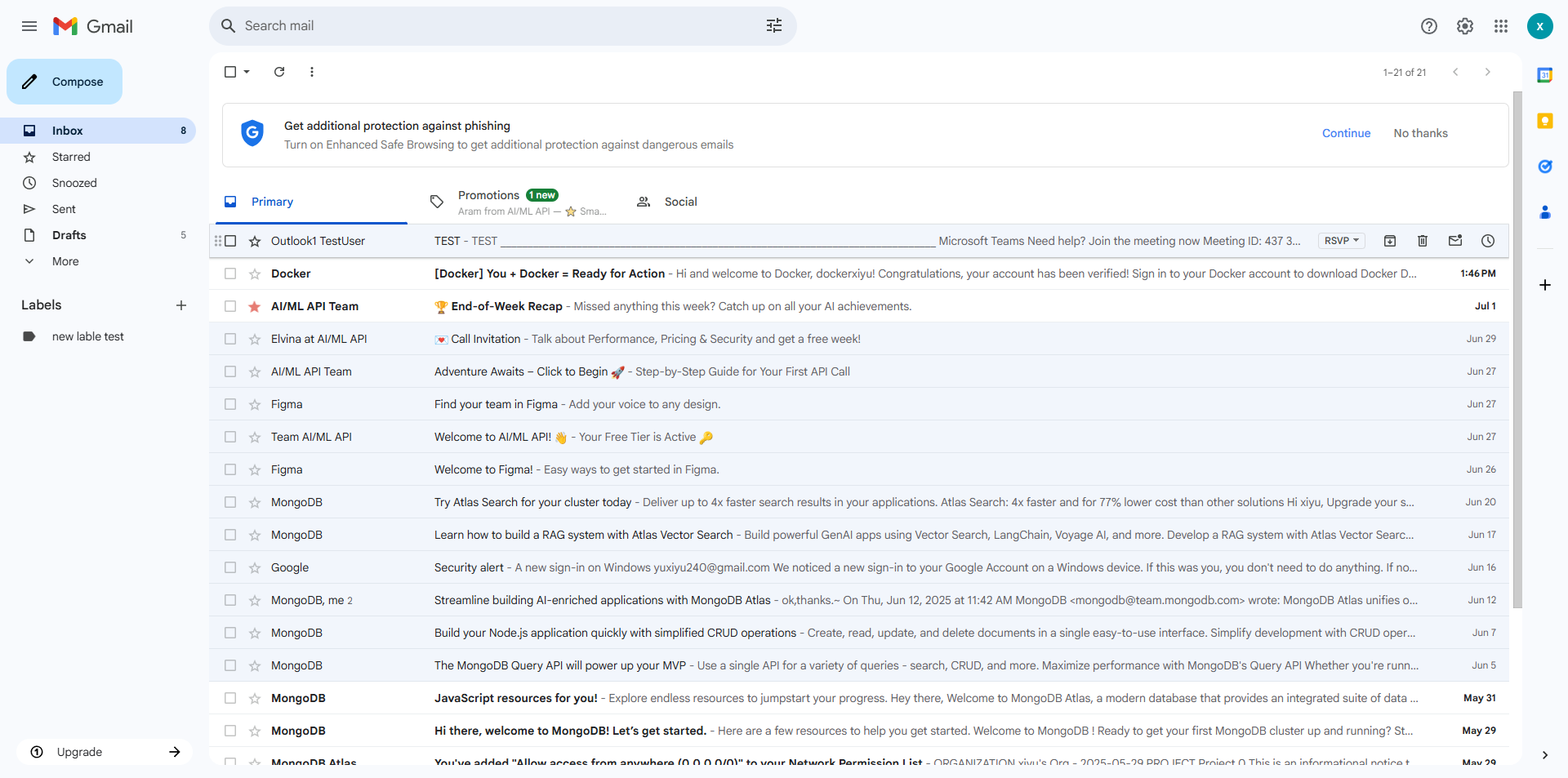
Task: Click the Upgrade link
Action: (x=79, y=752)
